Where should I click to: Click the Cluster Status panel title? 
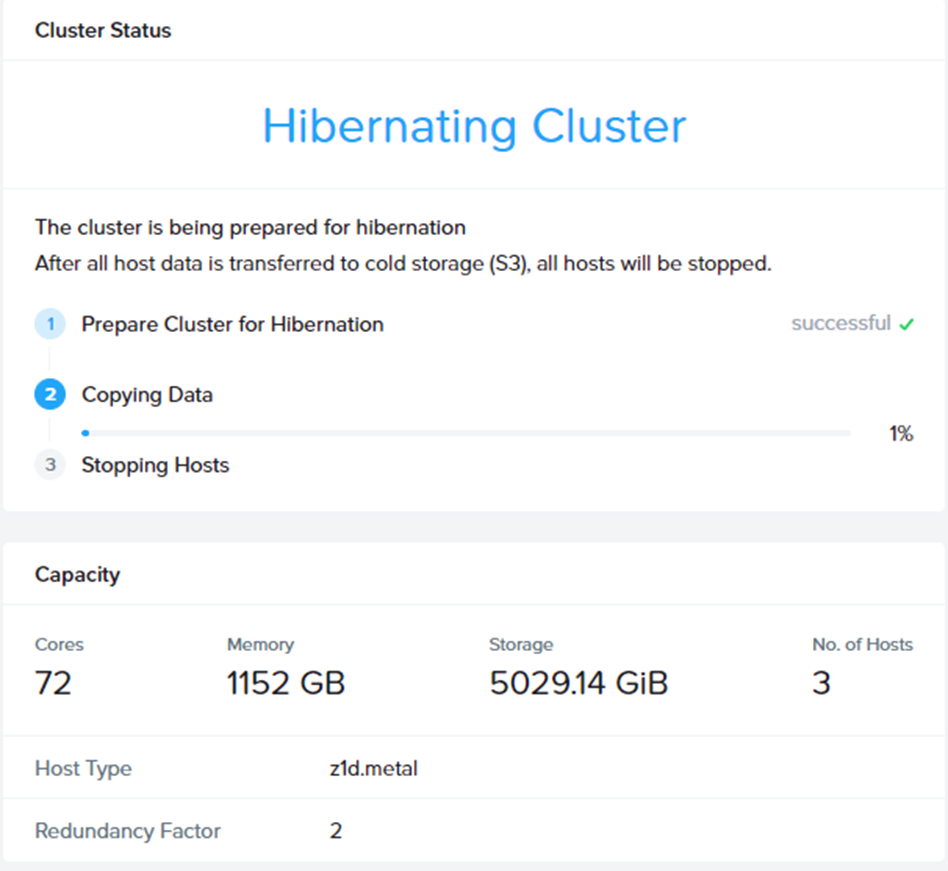click(x=103, y=30)
